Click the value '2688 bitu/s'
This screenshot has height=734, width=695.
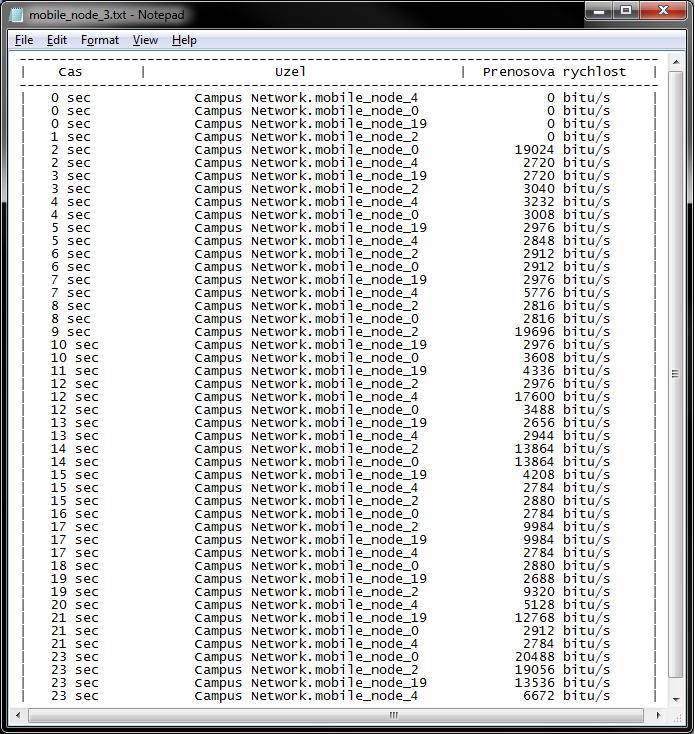pos(566,579)
